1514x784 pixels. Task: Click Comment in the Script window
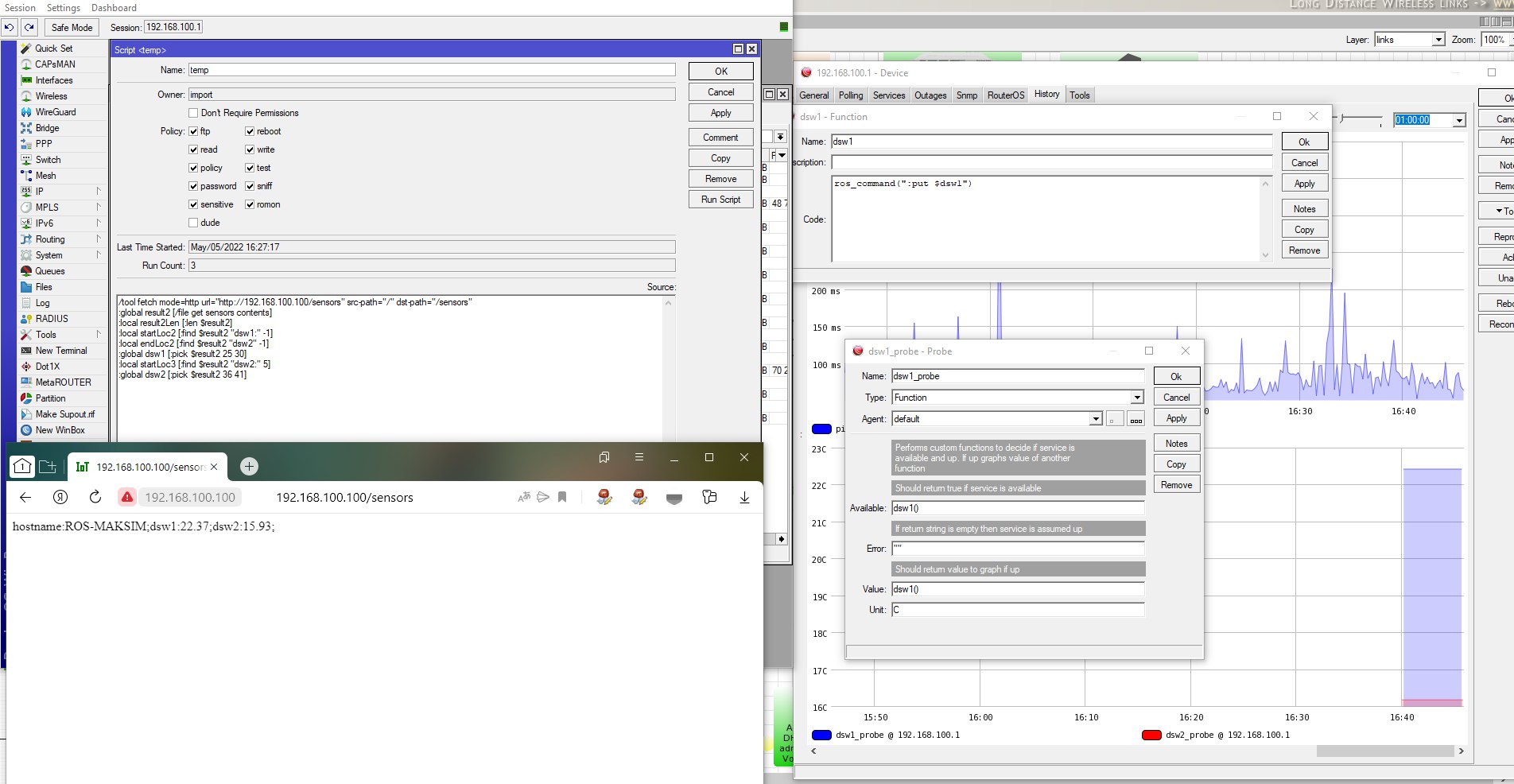(721, 138)
